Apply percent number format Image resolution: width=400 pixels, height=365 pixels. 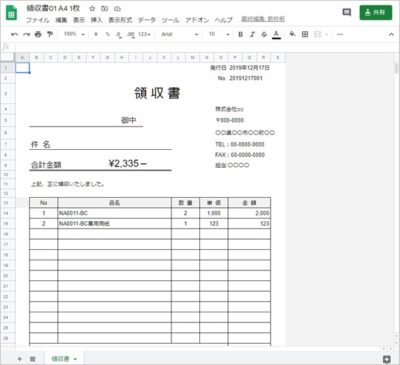[x=108, y=34]
